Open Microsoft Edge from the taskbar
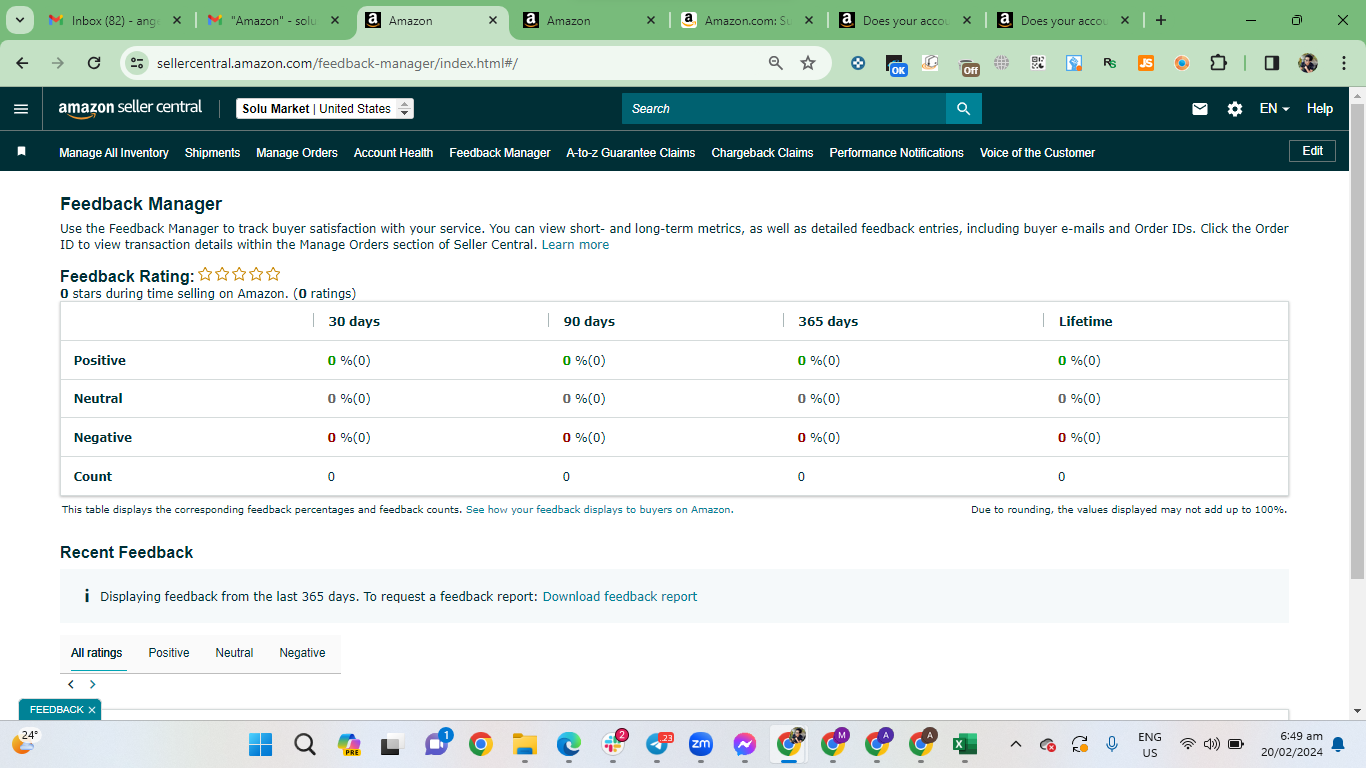The image size is (1366, 768). (x=569, y=744)
